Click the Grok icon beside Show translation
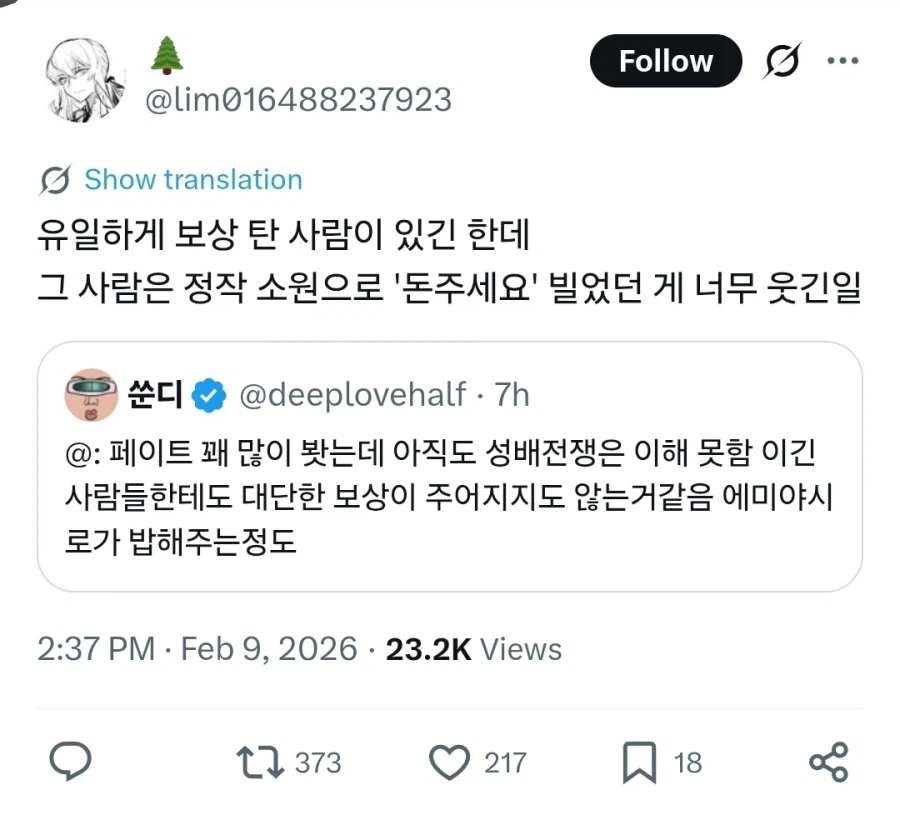 (57, 179)
